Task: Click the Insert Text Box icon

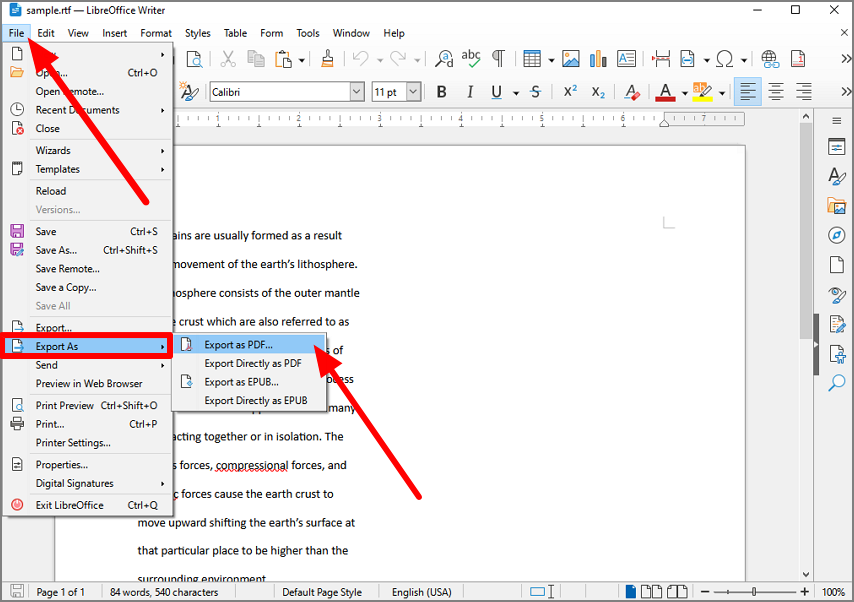Action: click(x=626, y=59)
